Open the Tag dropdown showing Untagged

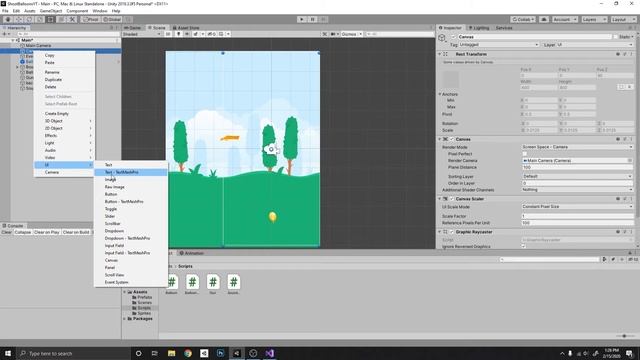pos(499,44)
